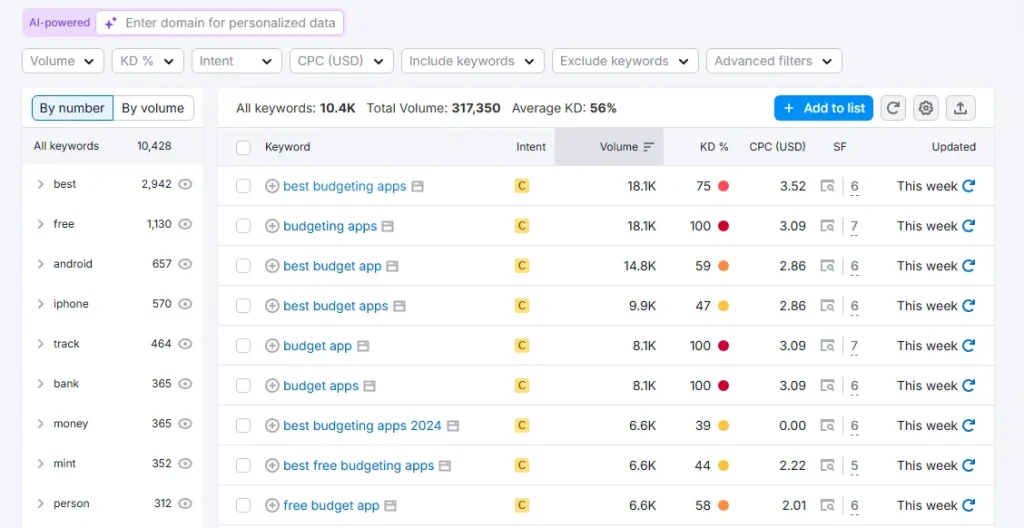This screenshot has height=528, width=1024.
Task: Open the Volume filter dropdown
Action: click(x=63, y=61)
